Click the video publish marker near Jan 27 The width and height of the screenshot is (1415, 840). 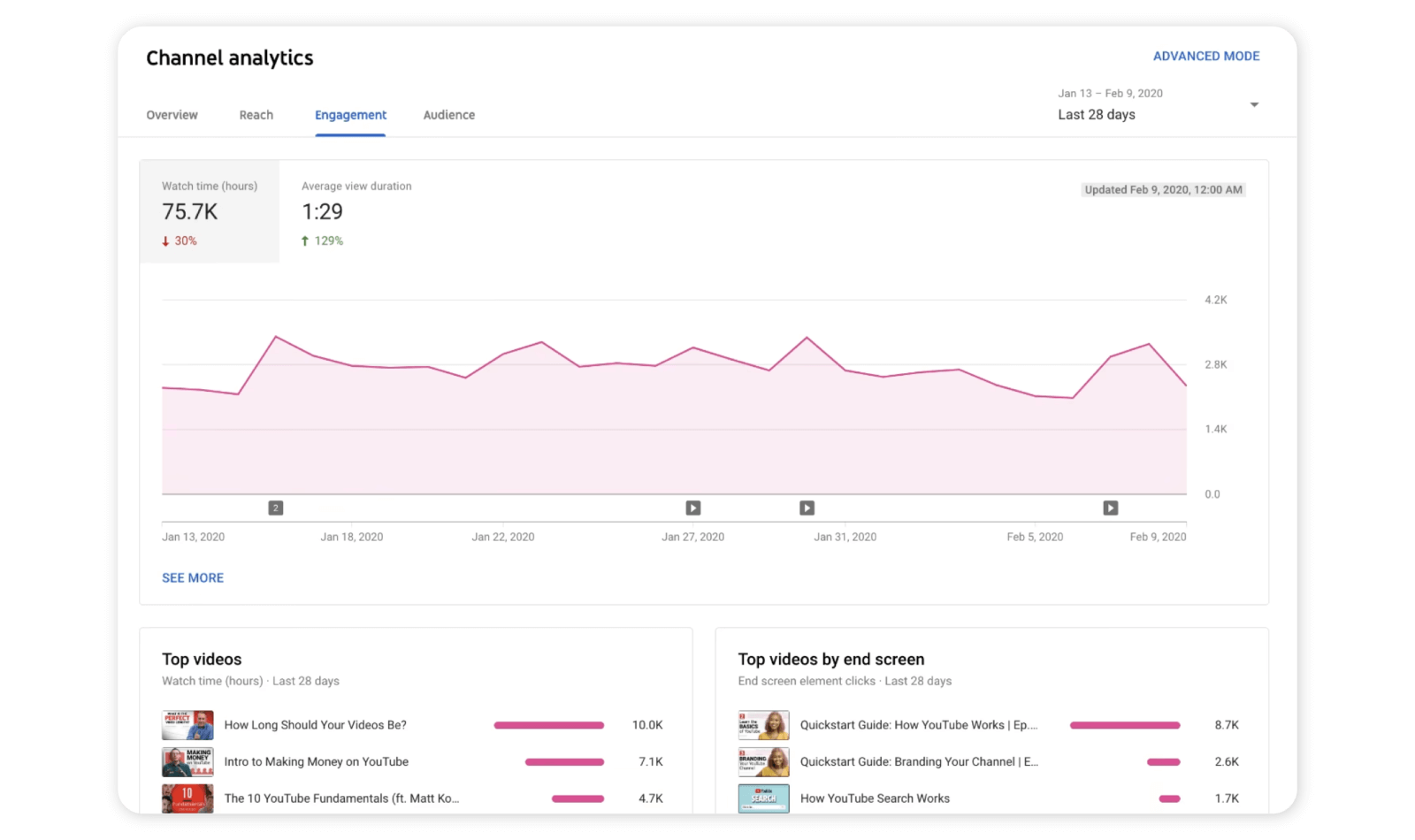point(692,507)
